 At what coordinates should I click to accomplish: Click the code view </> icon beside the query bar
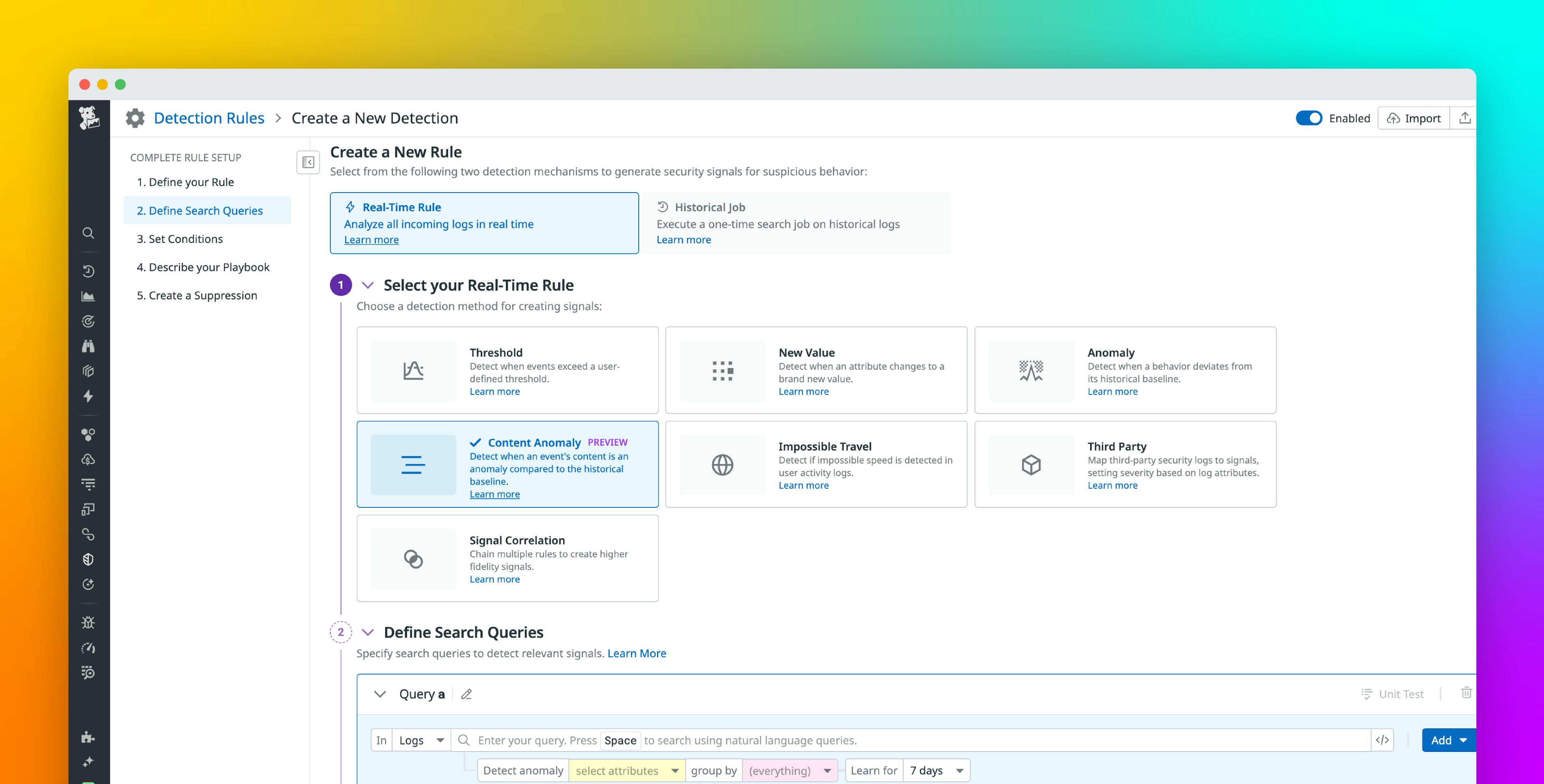point(1383,740)
